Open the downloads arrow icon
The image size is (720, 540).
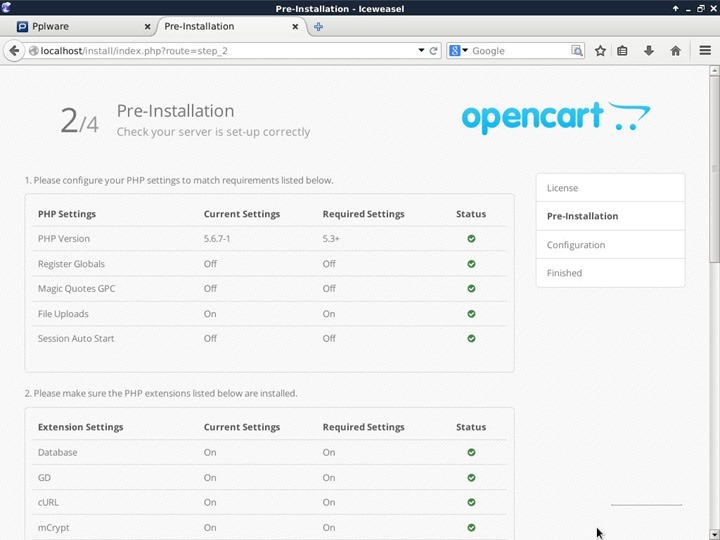coord(648,51)
